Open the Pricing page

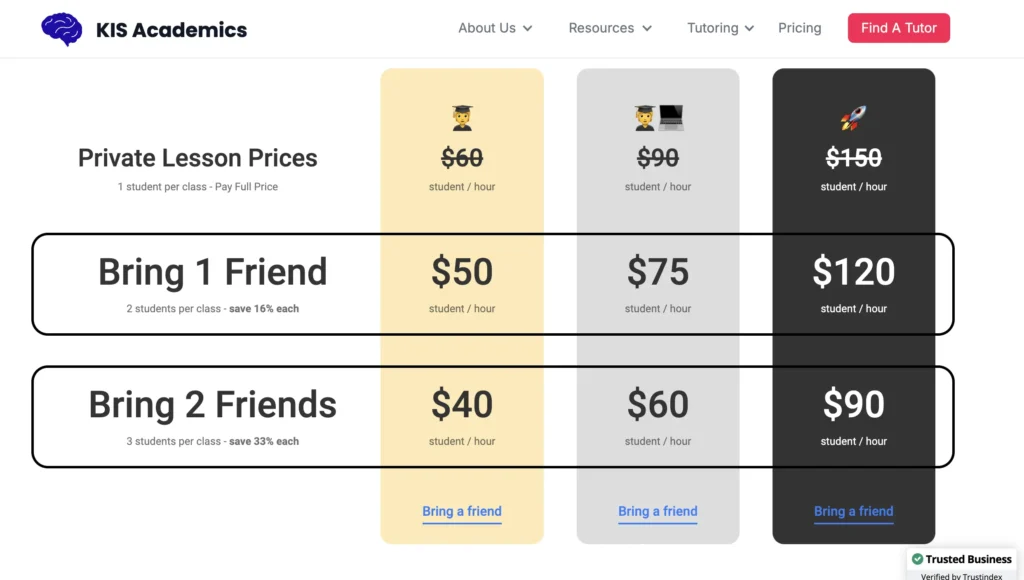tap(799, 28)
